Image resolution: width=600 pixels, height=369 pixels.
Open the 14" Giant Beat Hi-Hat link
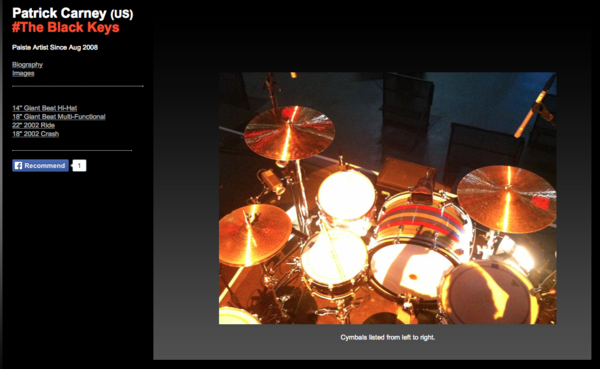(x=44, y=108)
